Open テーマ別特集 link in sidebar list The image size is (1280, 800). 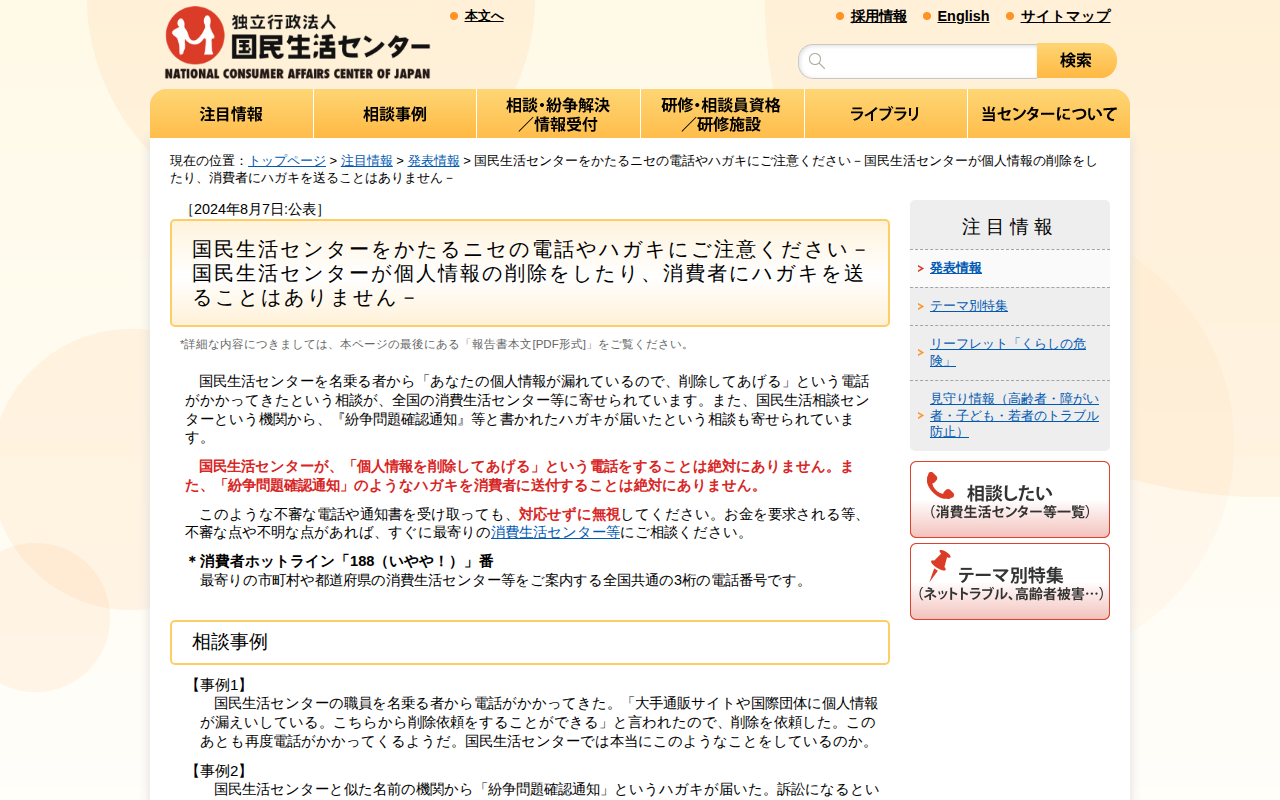[x=969, y=306]
